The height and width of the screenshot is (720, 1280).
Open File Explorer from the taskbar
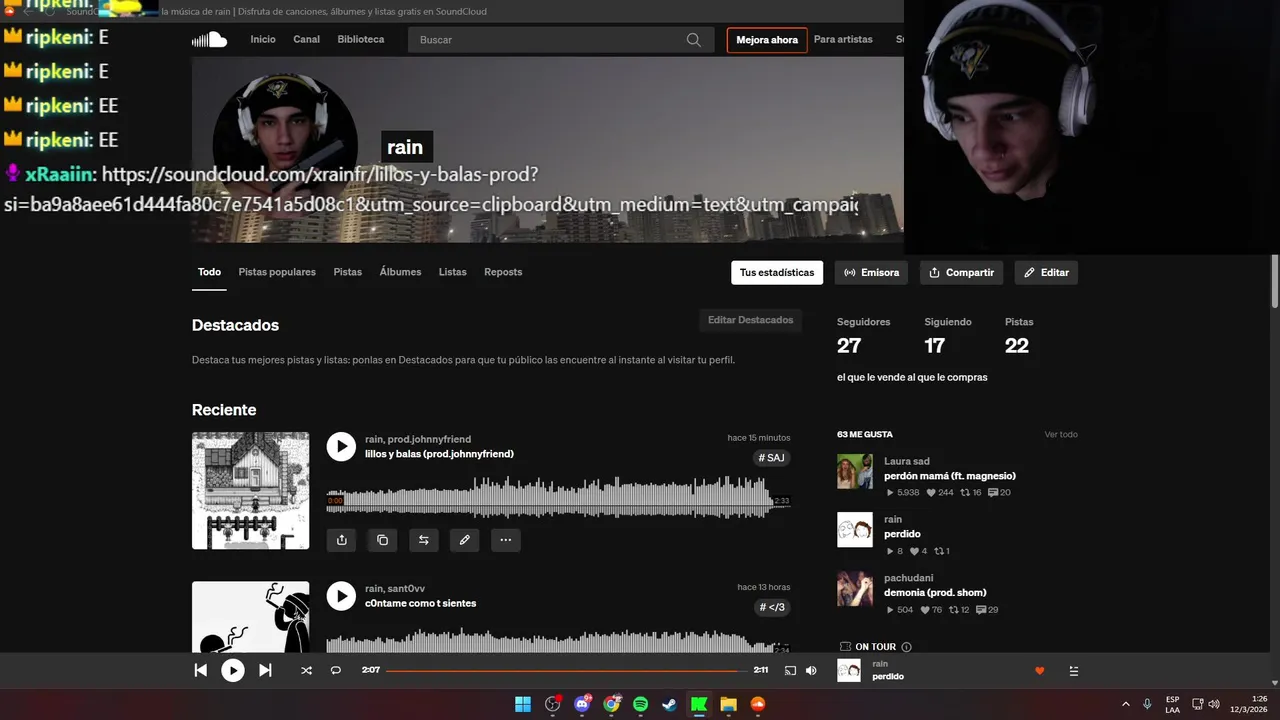[728, 704]
